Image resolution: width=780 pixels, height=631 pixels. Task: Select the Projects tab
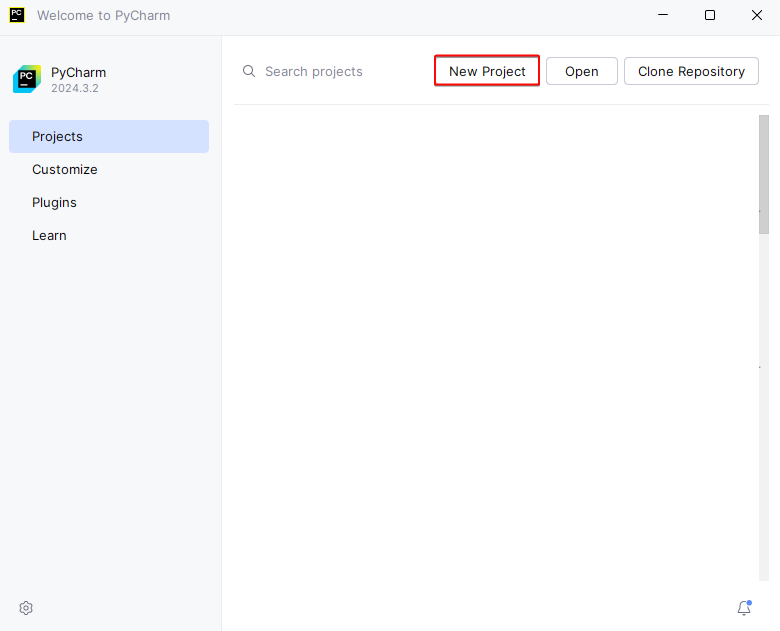coord(109,136)
